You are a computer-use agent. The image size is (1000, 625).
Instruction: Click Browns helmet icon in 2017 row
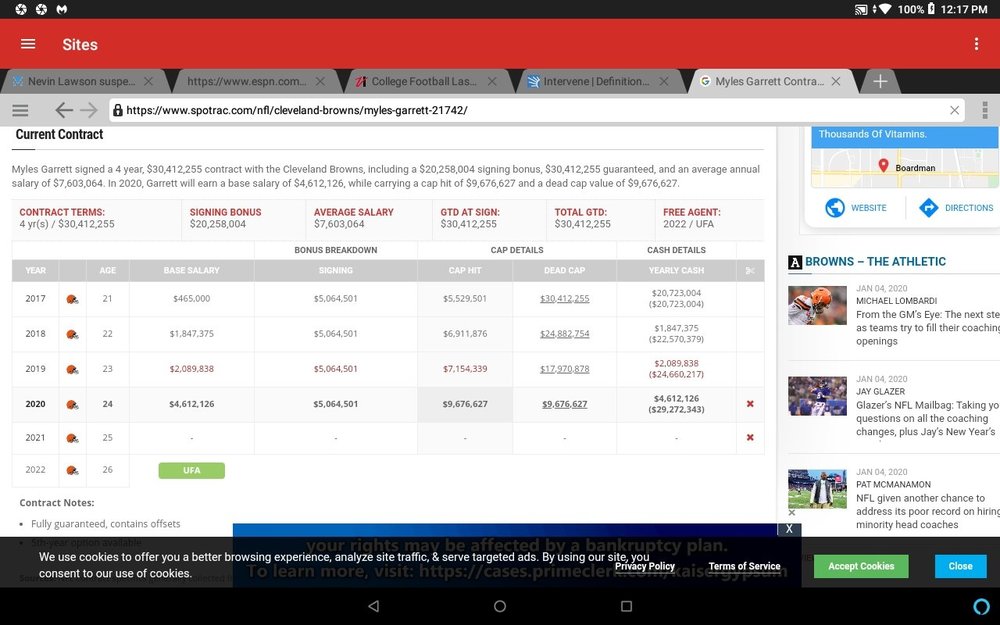tap(72, 299)
